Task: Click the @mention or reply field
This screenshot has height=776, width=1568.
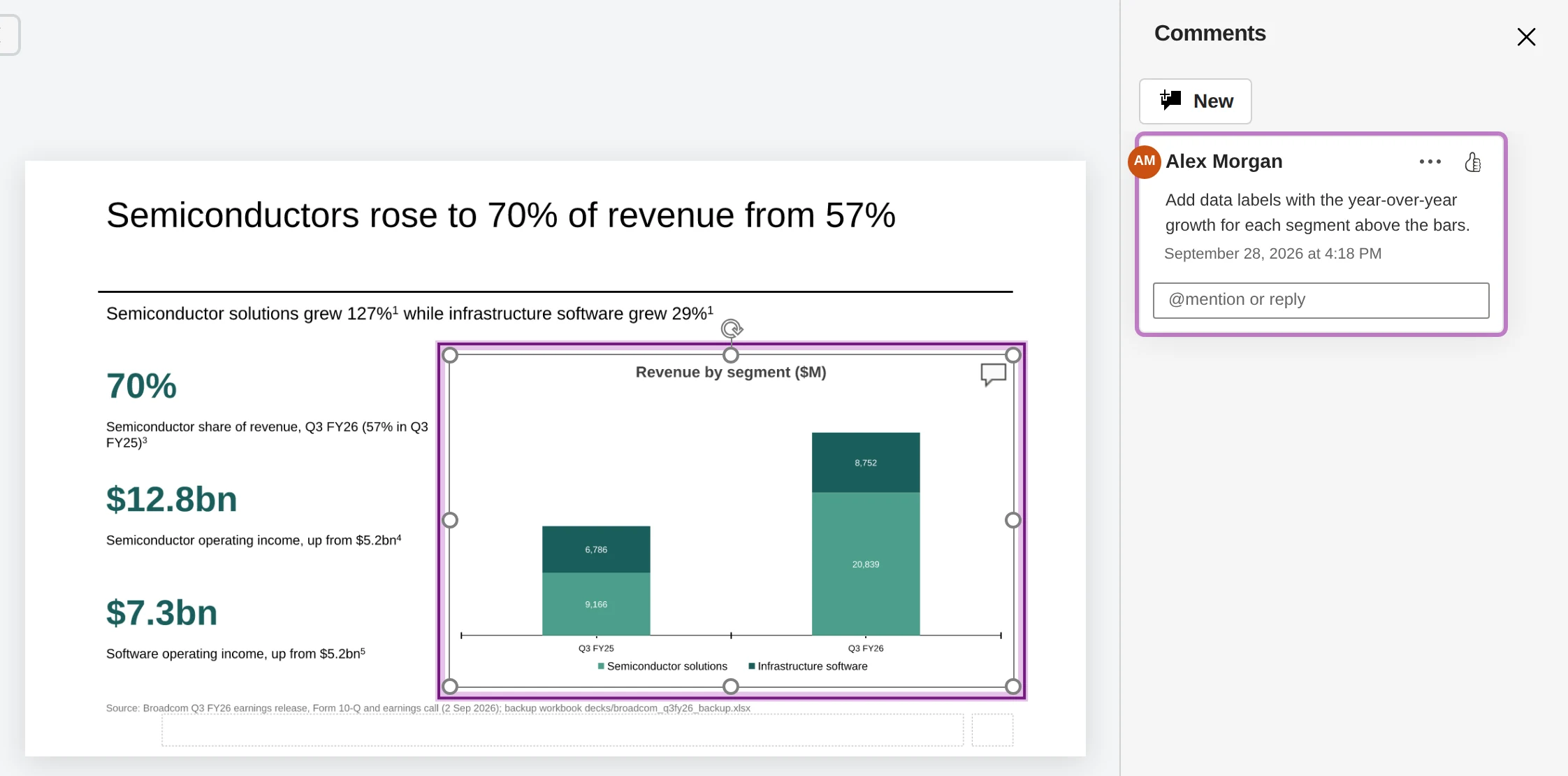Action: click(1321, 300)
